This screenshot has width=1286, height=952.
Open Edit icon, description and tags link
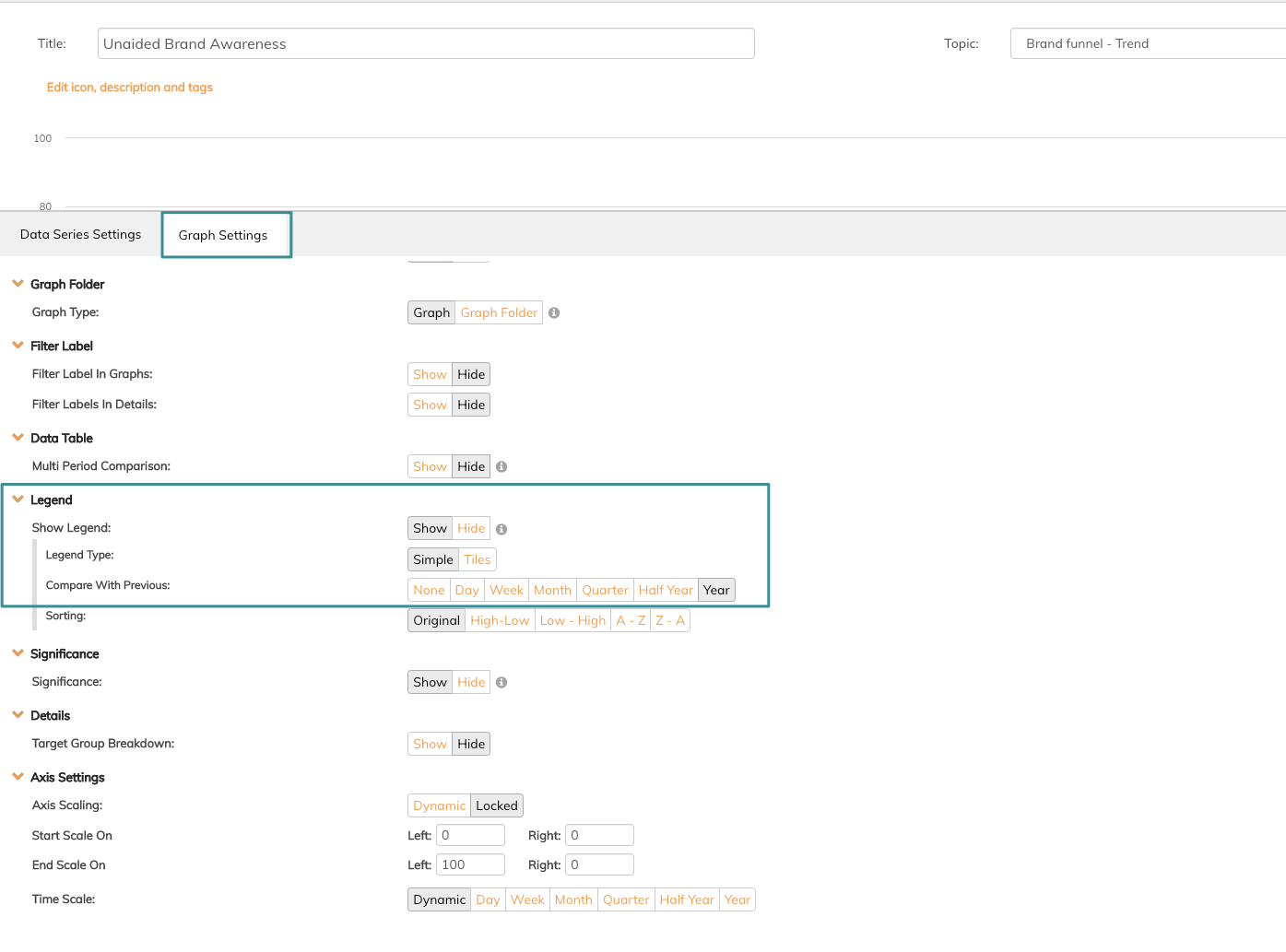click(130, 88)
